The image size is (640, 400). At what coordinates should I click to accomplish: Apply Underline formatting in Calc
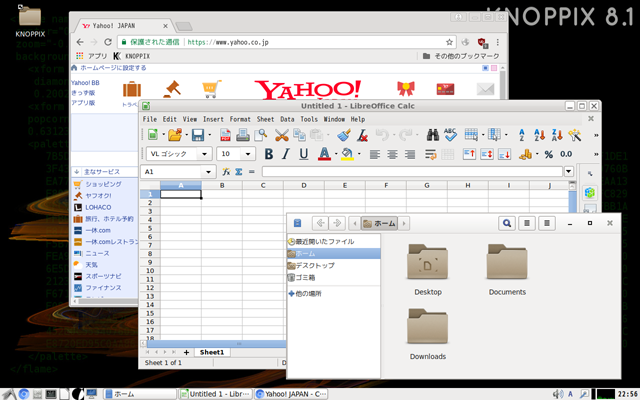(303, 154)
